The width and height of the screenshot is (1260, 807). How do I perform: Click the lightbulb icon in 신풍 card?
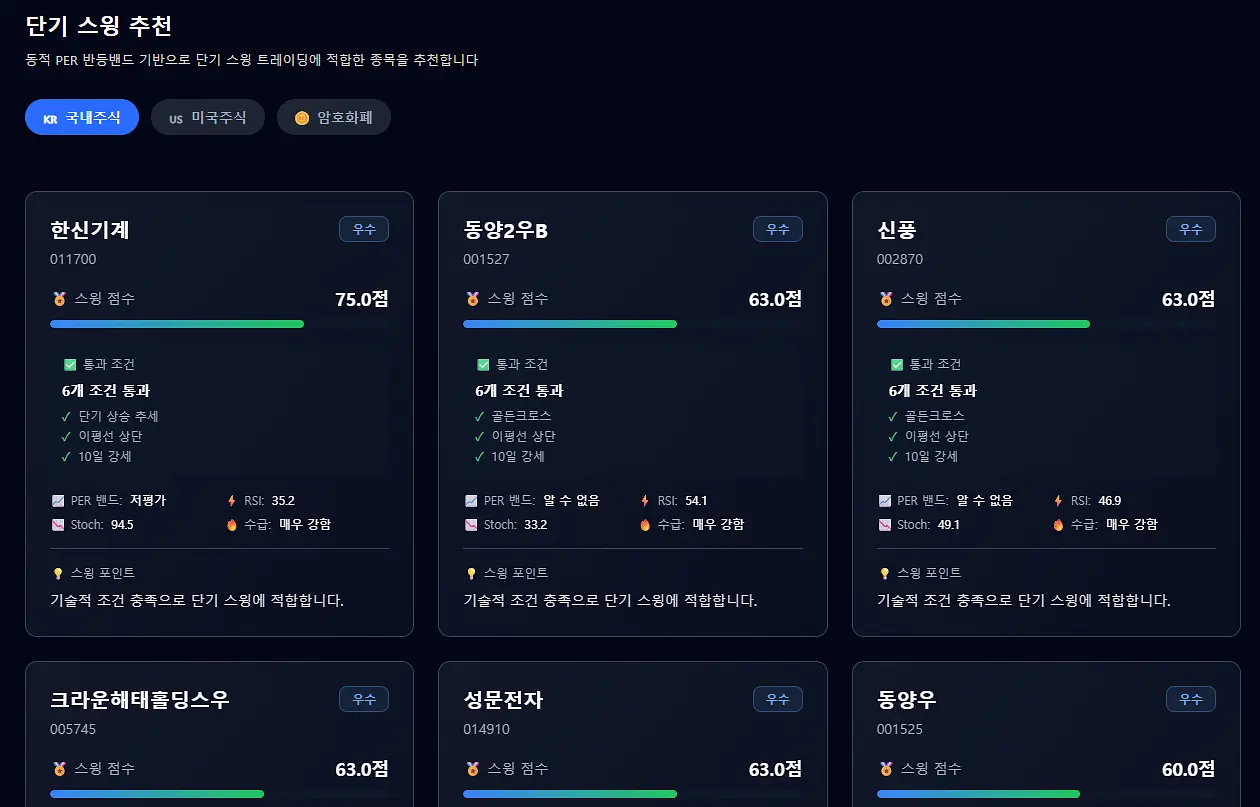(884, 574)
